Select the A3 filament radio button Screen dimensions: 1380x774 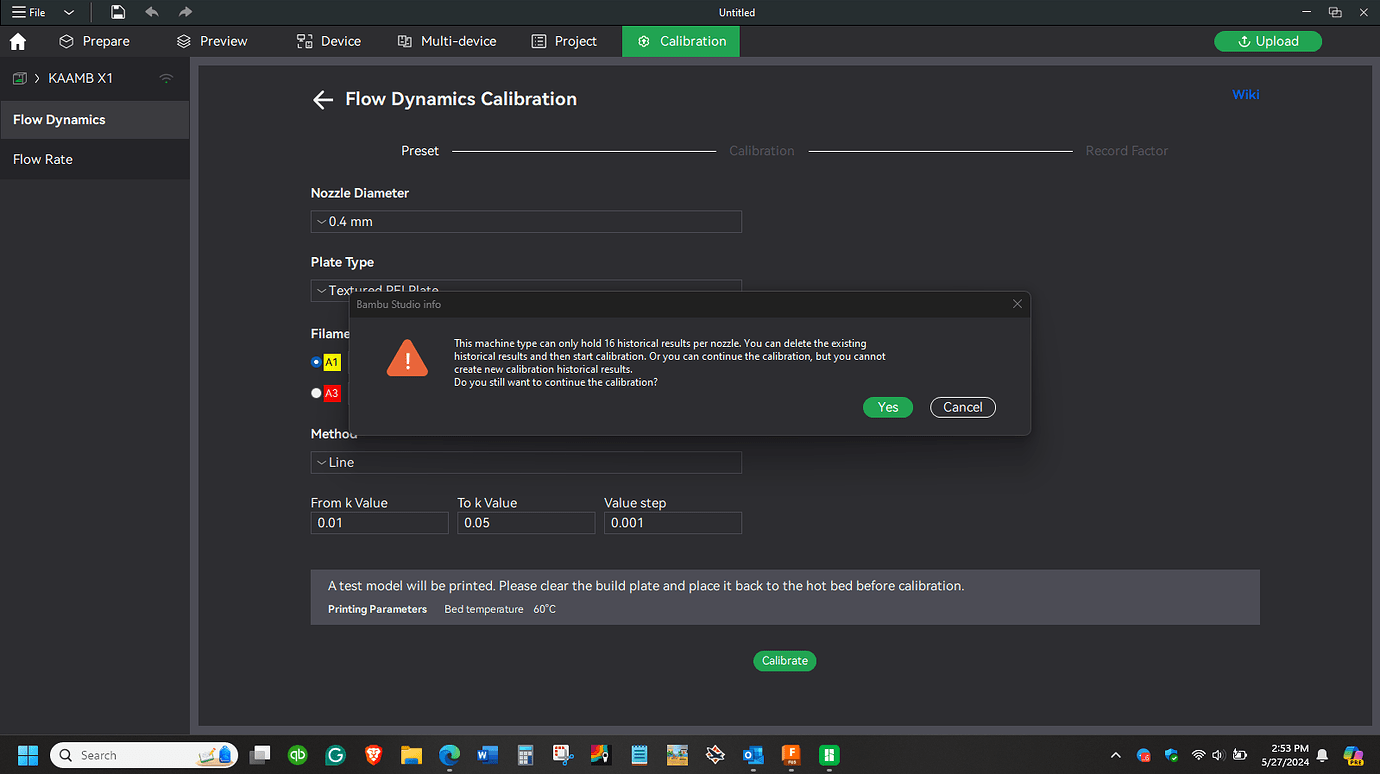coord(316,393)
